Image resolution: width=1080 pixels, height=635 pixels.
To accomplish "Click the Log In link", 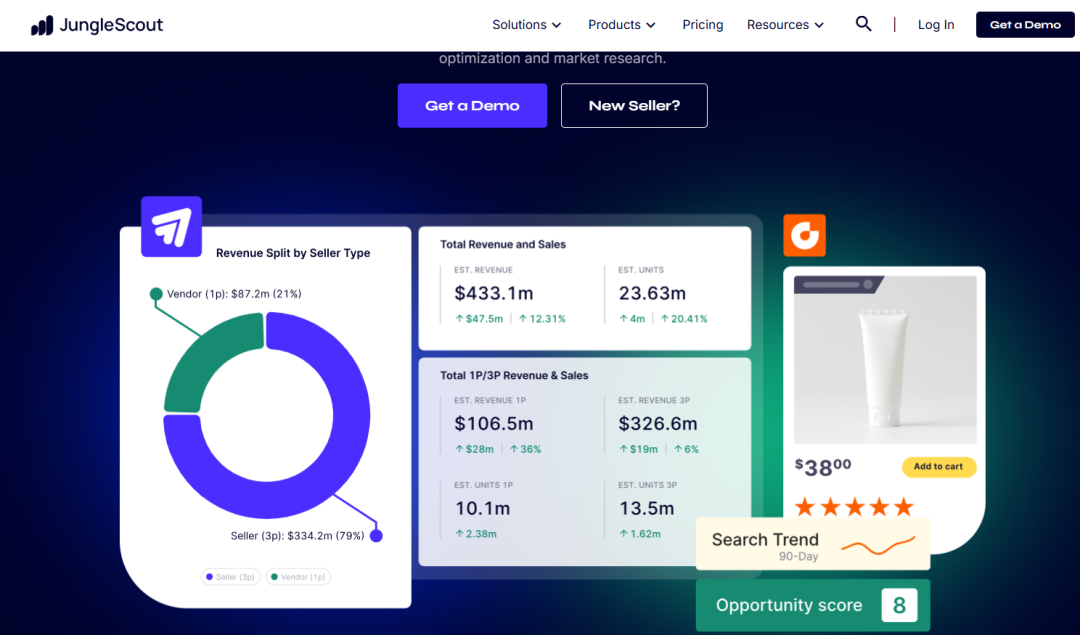I will tap(936, 25).
